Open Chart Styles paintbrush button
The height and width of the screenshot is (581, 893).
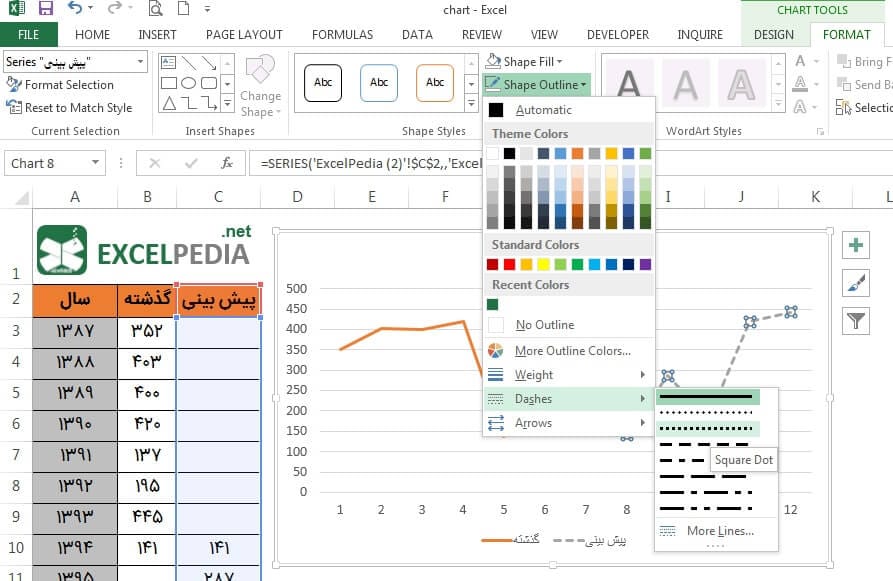pos(855,283)
